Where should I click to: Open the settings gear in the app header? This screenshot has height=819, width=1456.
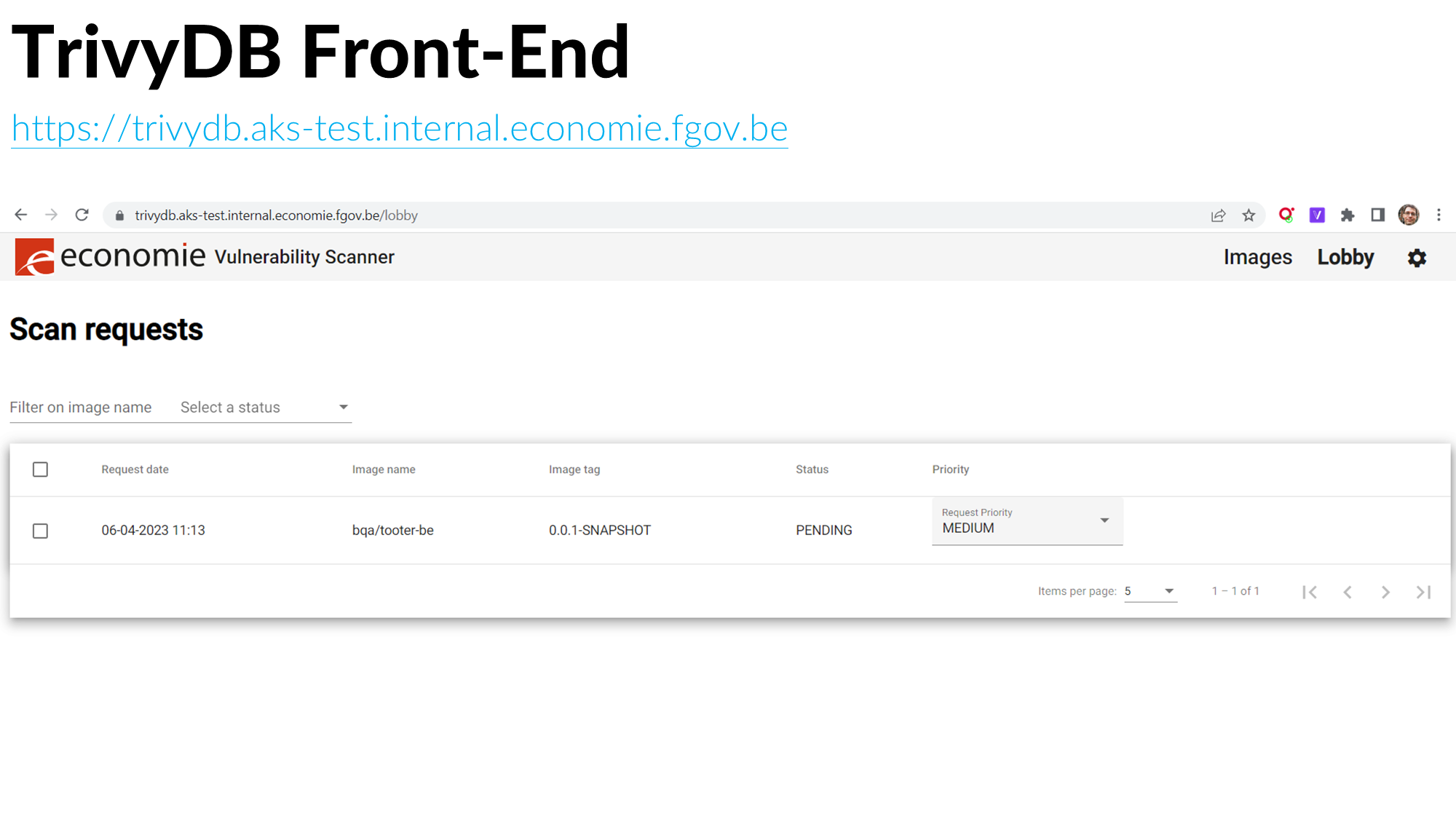[x=1417, y=258]
